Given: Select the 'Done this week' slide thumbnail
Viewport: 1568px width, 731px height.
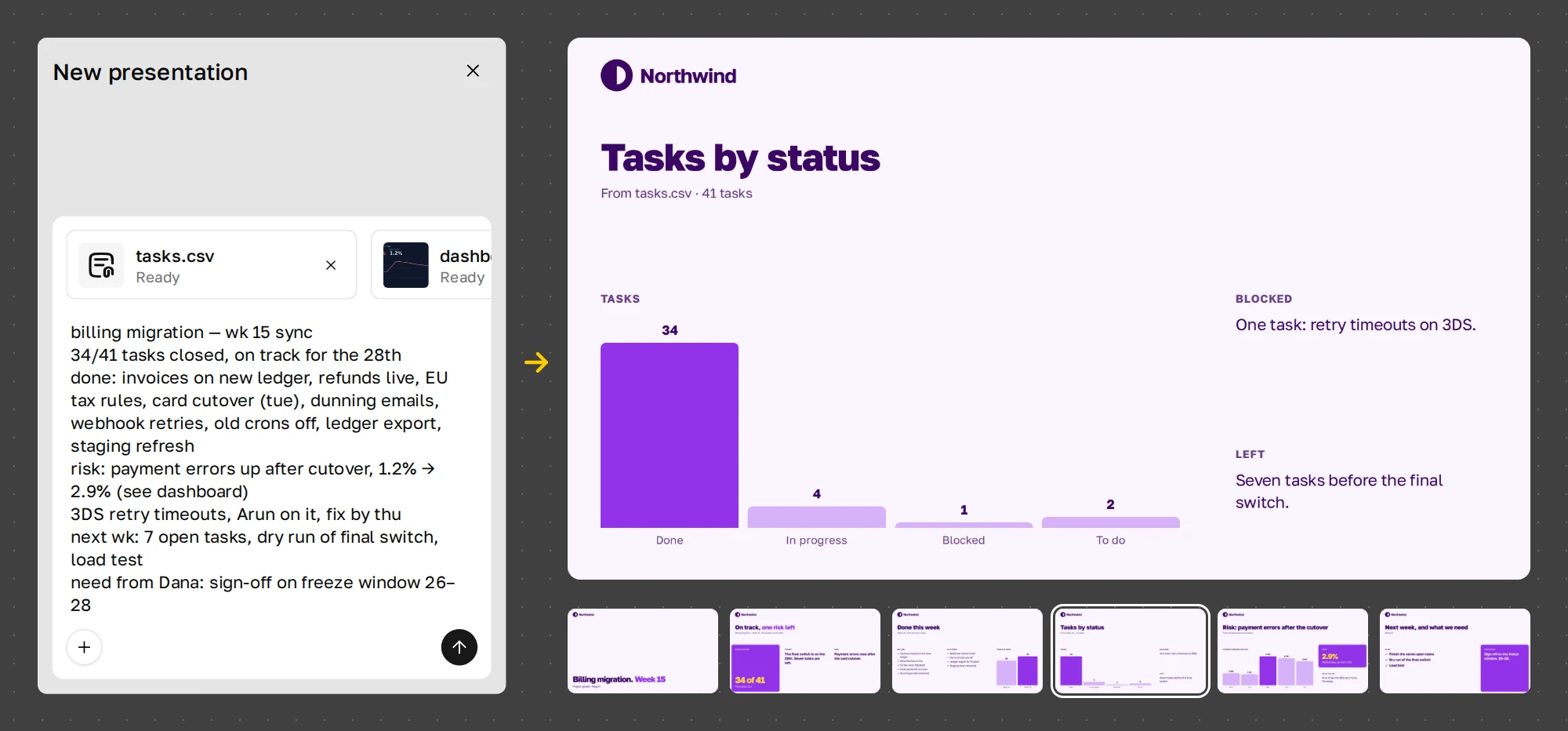Looking at the screenshot, I should click(x=967, y=651).
